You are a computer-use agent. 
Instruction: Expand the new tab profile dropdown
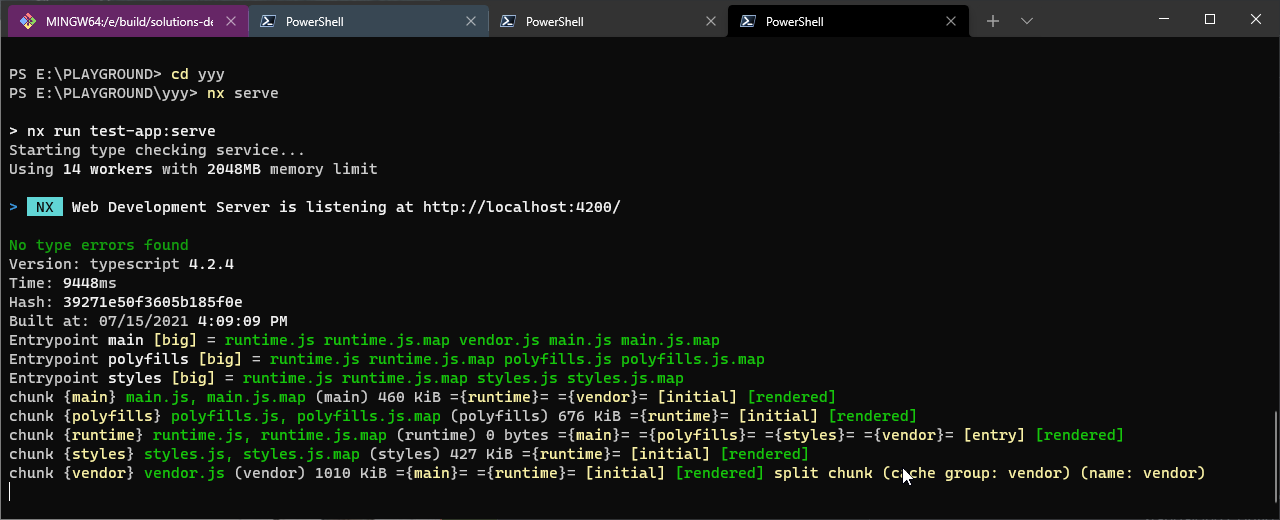(x=1027, y=21)
